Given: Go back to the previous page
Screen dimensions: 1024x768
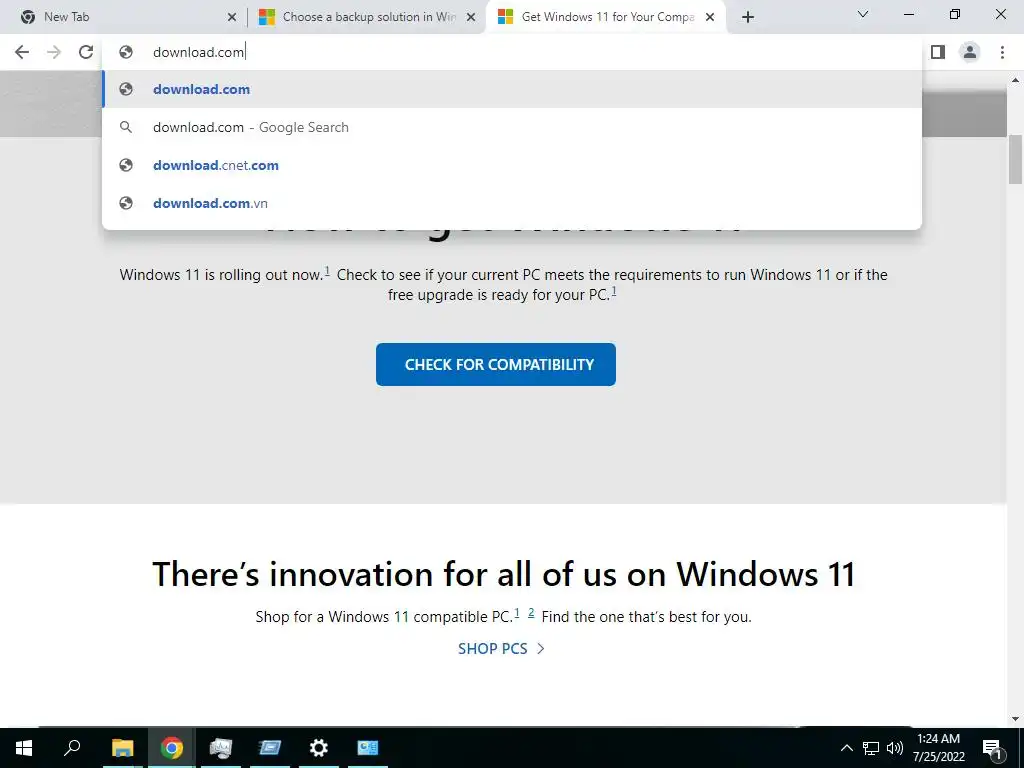Looking at the screenshot, I should 22,52.
